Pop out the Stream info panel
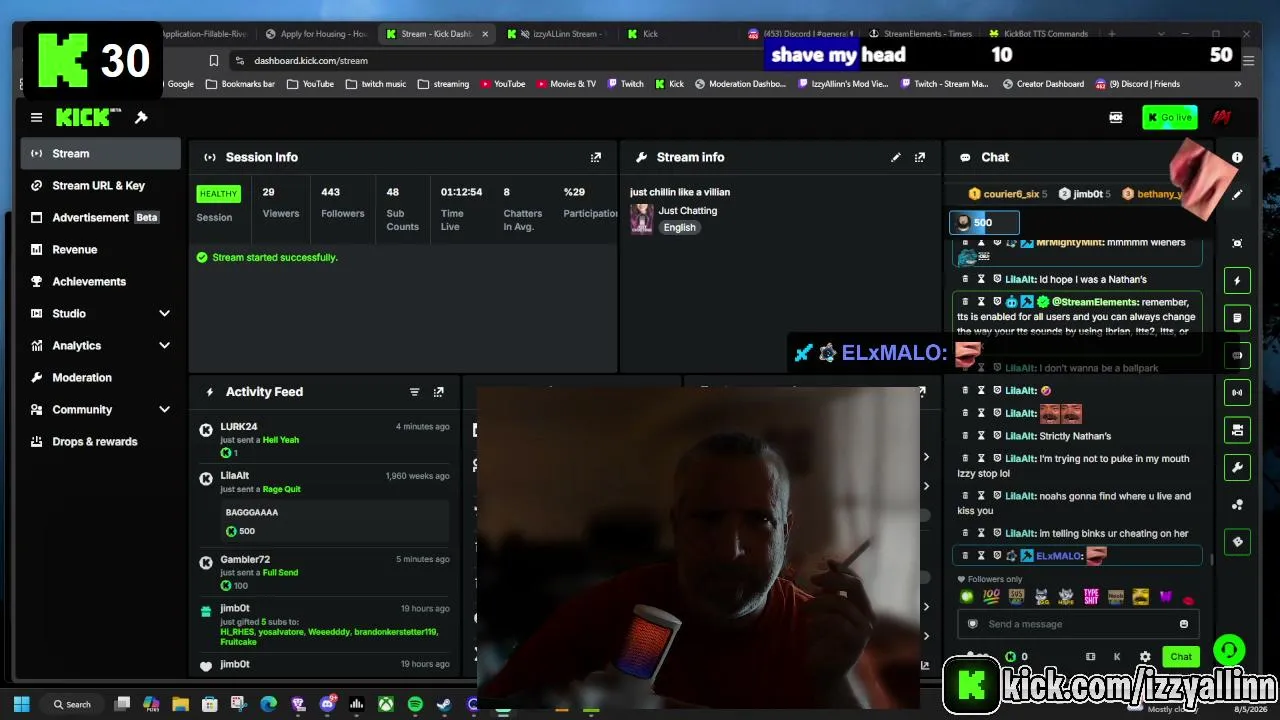The image size is (1280, 720). [x=920, y=157]
